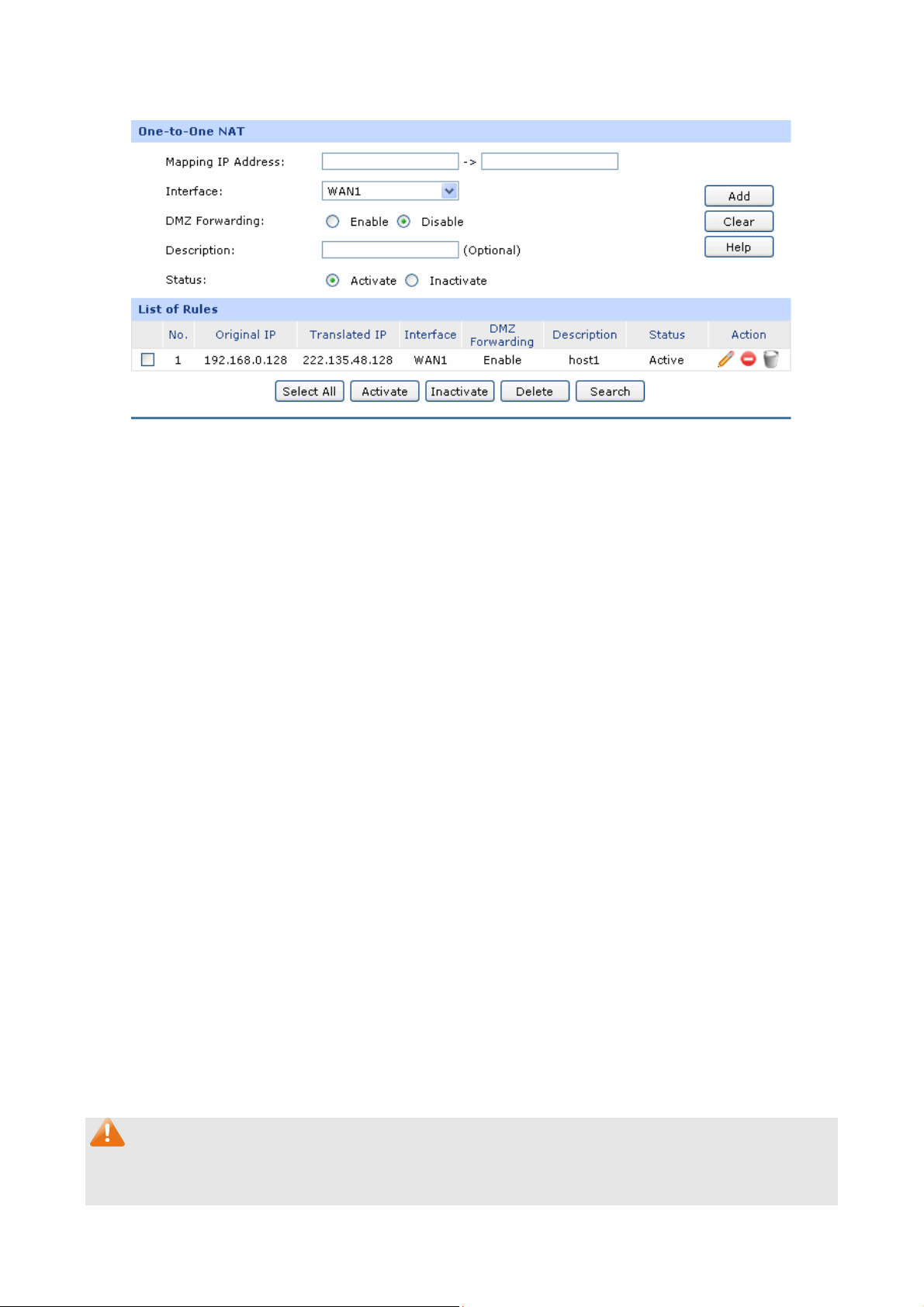Tick the checkbox for rule number 1

(x=147, y=360)
